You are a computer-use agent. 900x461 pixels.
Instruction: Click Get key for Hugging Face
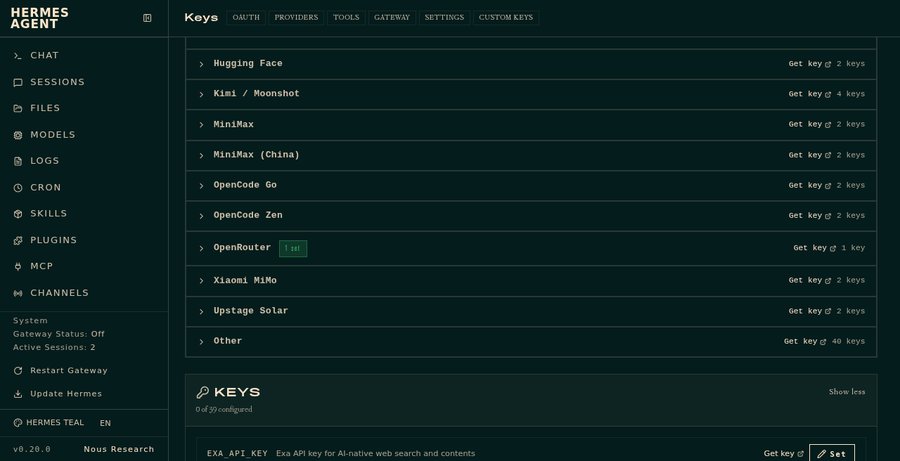809,64
